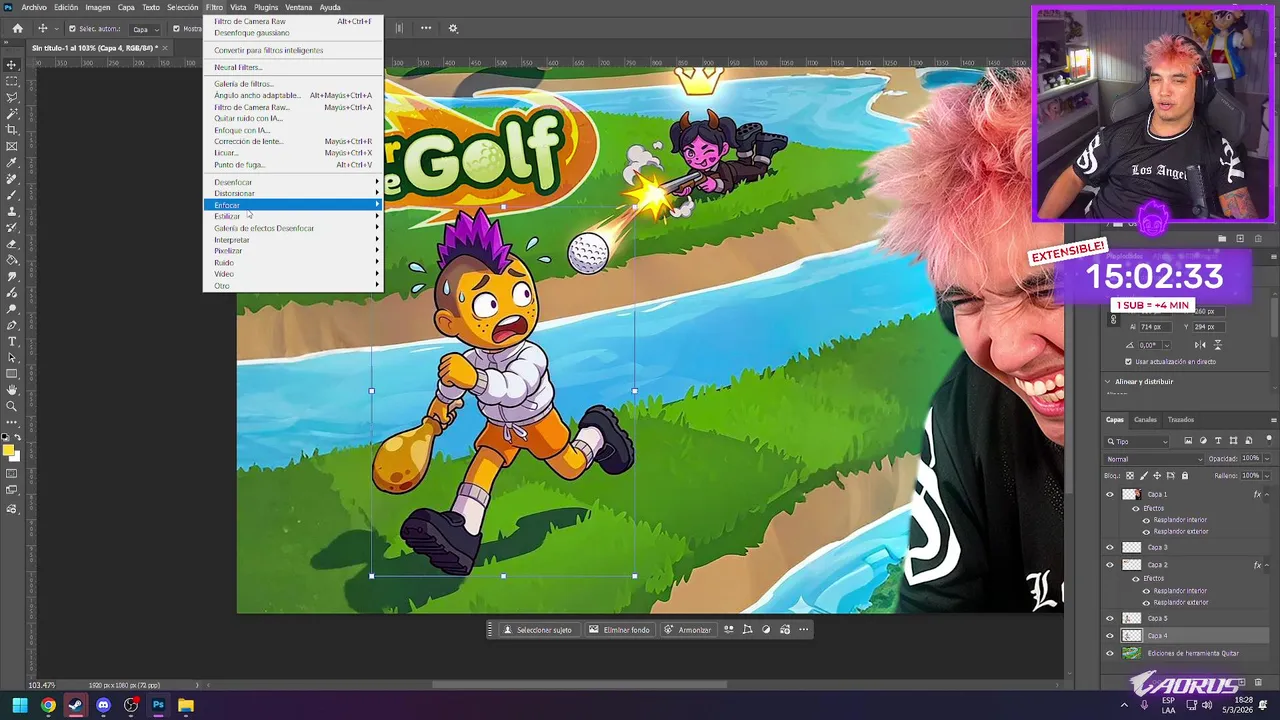Hide Ediciones de herramienta Quitar layer

[1109, 654]
